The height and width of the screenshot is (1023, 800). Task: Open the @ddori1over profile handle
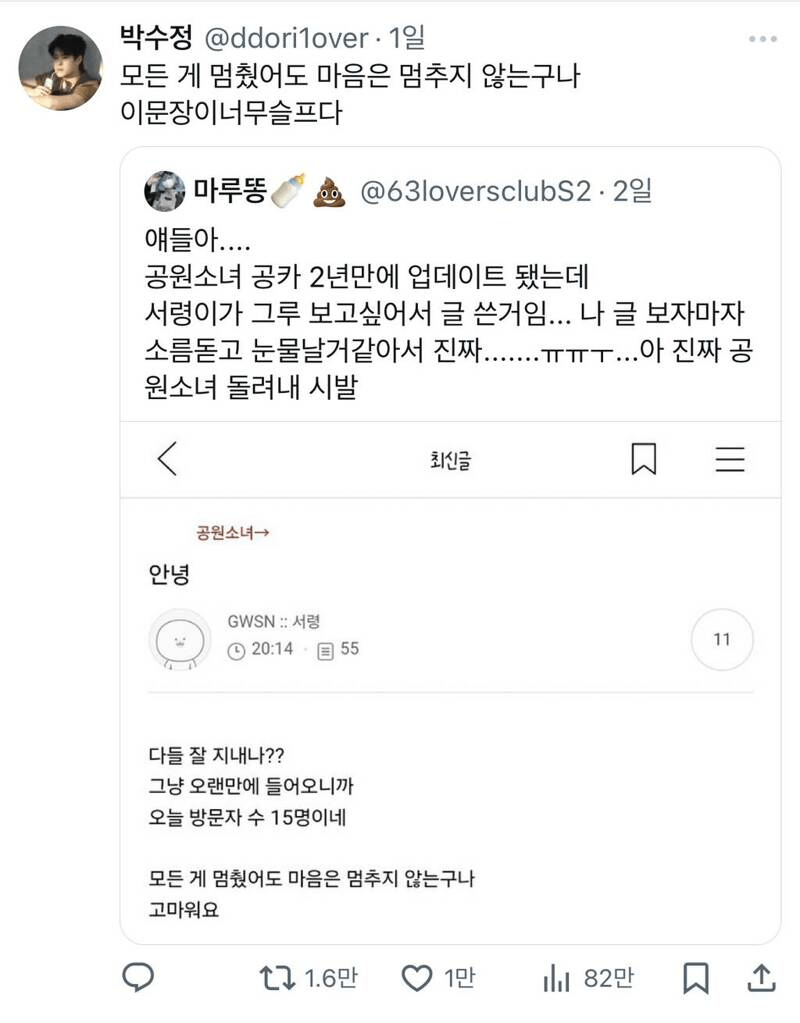pyautogui.click(x=285, y=41)
